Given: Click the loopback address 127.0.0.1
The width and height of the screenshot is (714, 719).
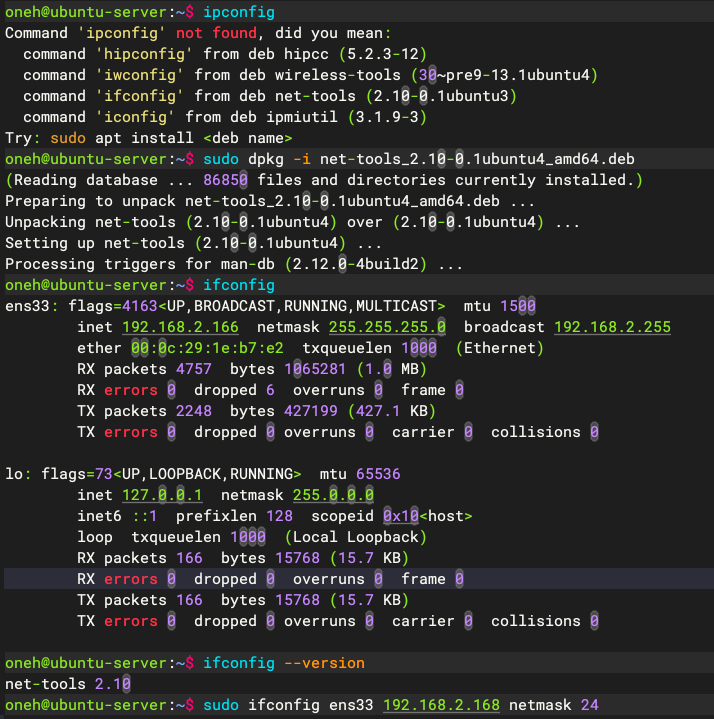Looking at the screenshot, I should [x=162, y=495].
